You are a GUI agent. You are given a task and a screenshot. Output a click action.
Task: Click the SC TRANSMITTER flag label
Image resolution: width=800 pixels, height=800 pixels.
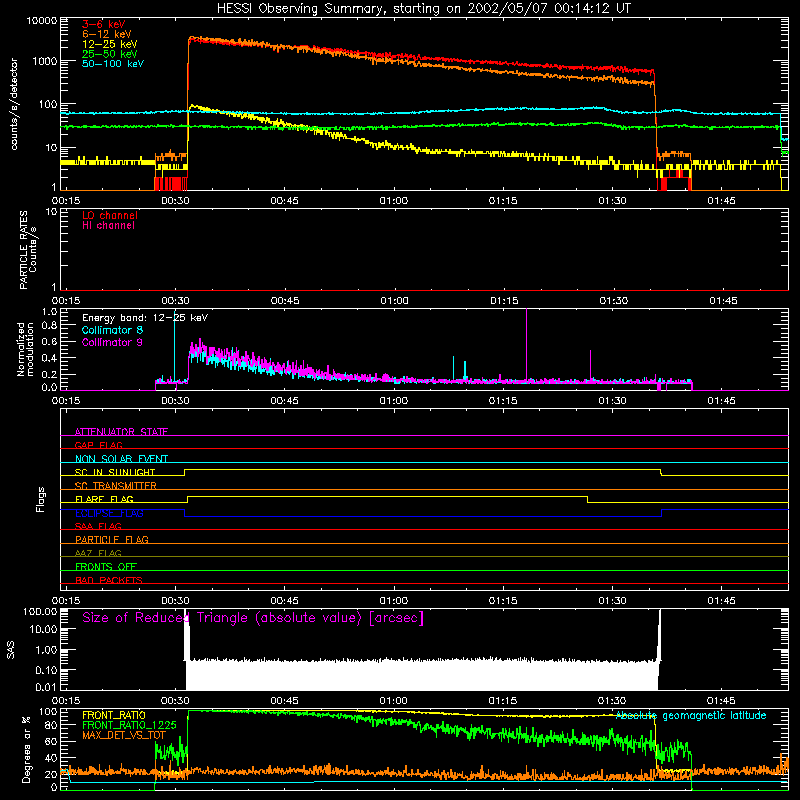[x=116, y=486]
